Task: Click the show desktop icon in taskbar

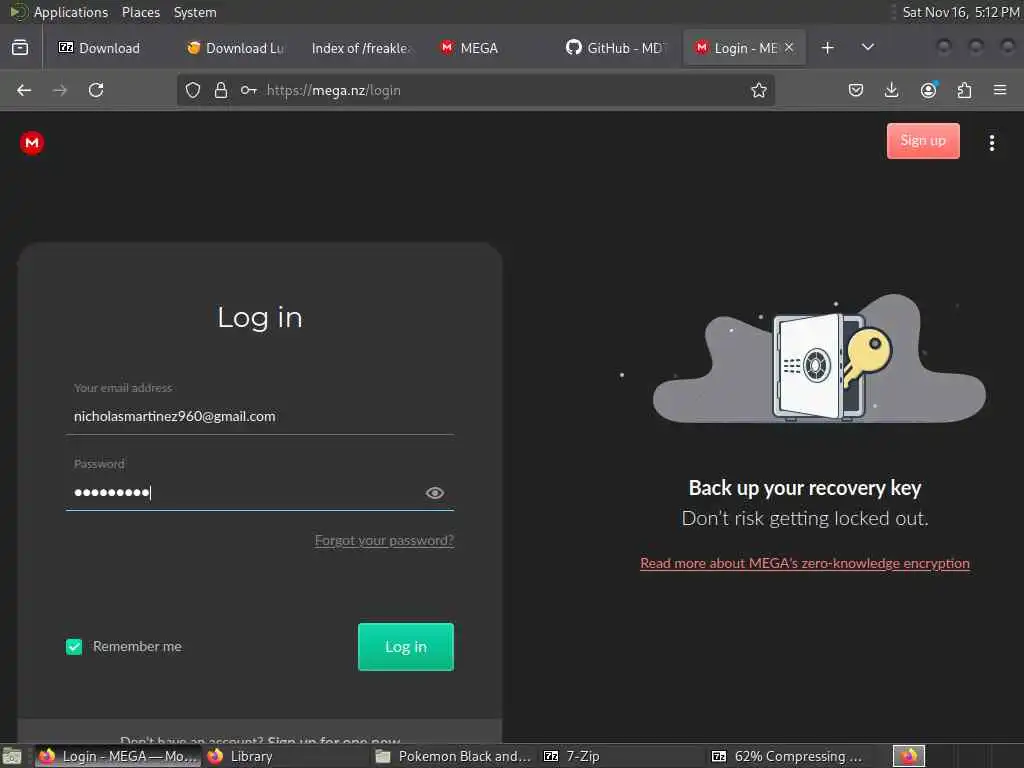Action: pyautogui.click(x=12, y=757)
